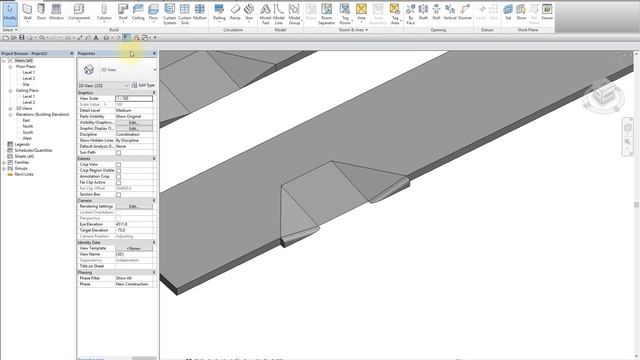Select the Door tool
This screenshot has height=360, width=640.
pyautogui.click(x=41, y=12)
